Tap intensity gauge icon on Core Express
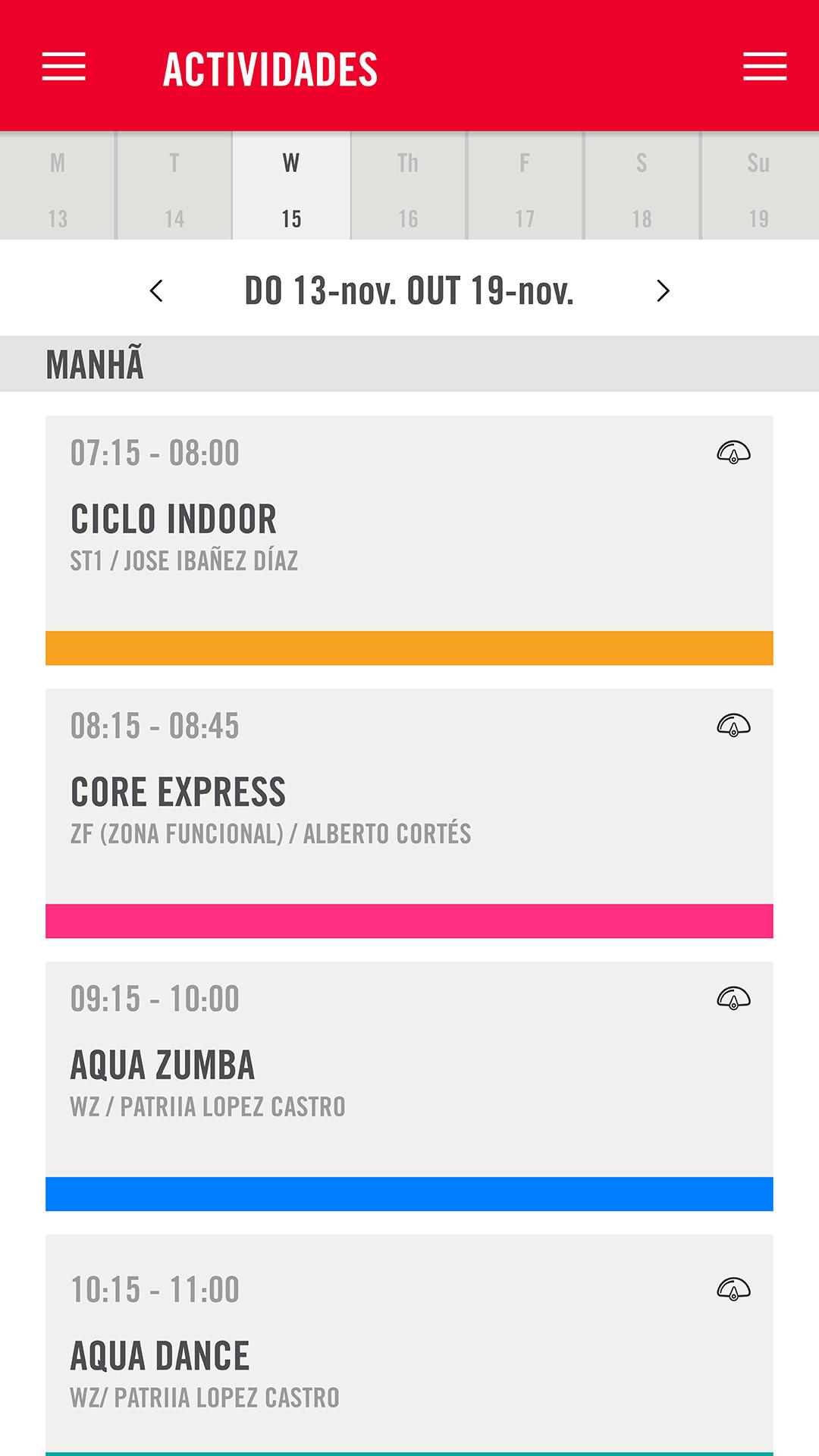 coord(733,726)
